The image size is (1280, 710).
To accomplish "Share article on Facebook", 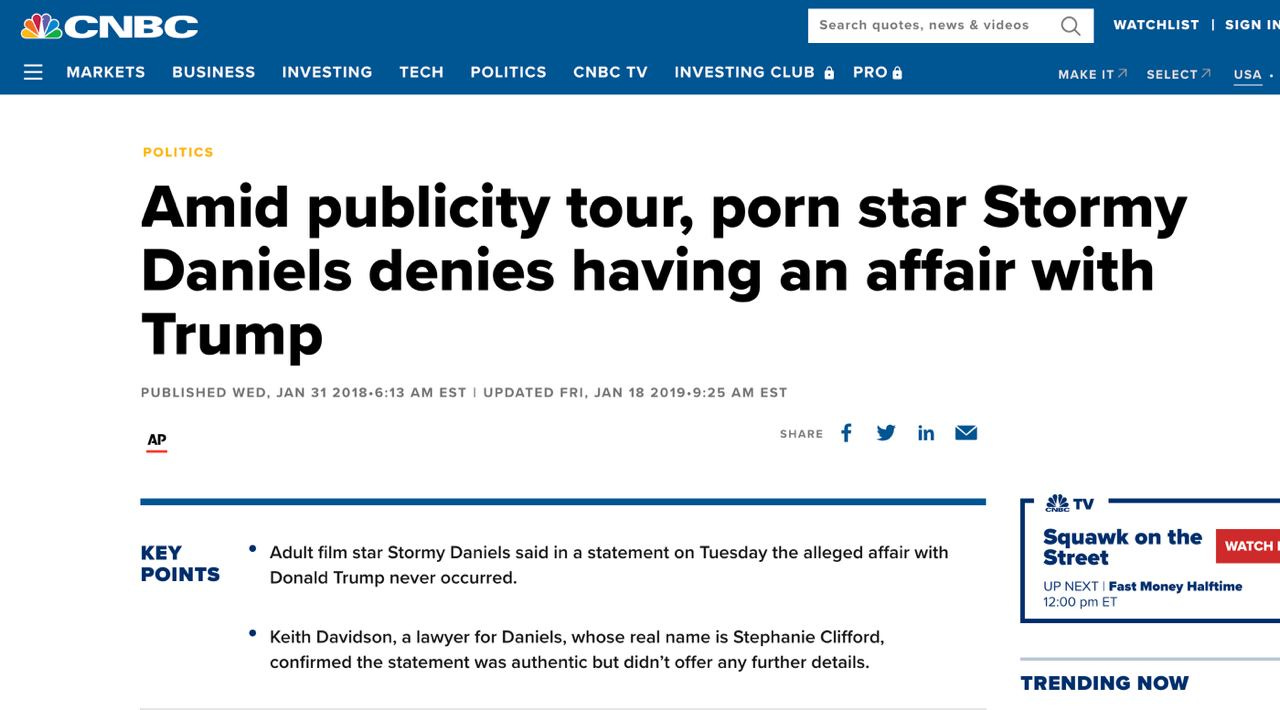I will [846, 433].
